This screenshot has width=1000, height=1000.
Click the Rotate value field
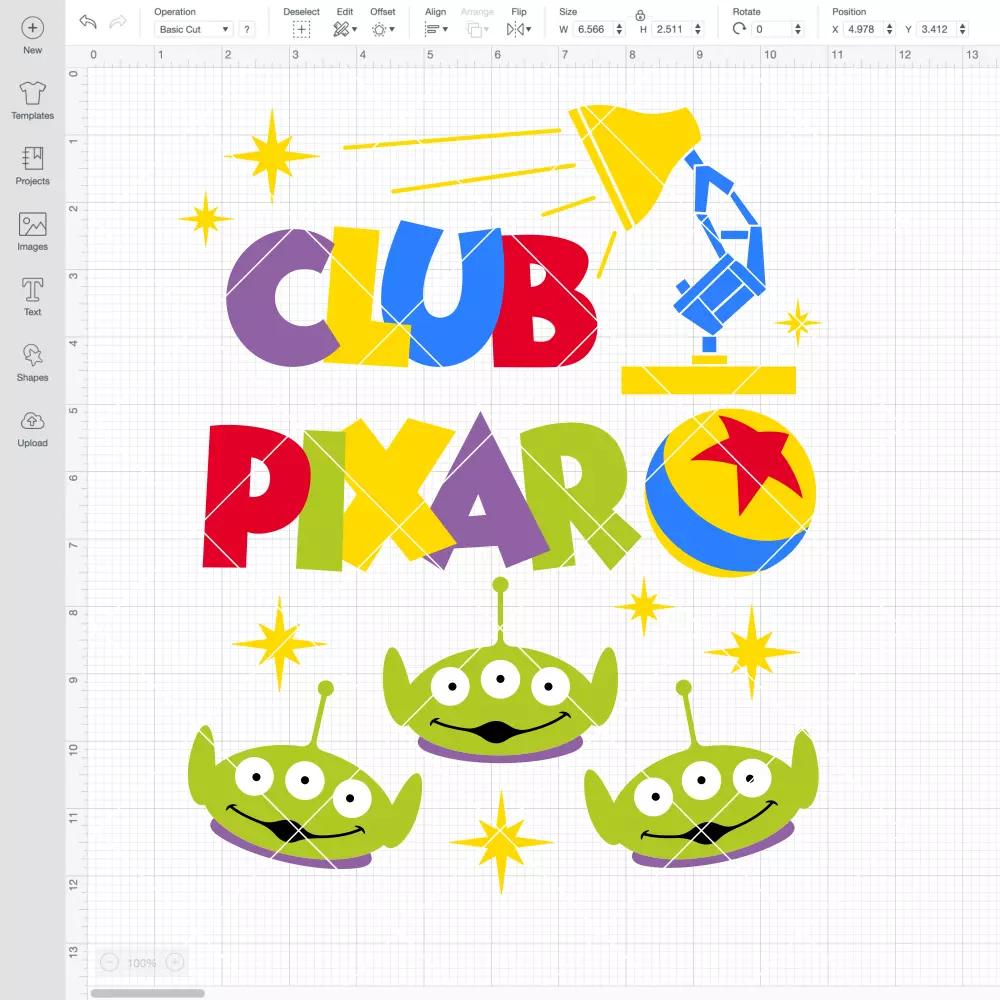coord(772,29)
